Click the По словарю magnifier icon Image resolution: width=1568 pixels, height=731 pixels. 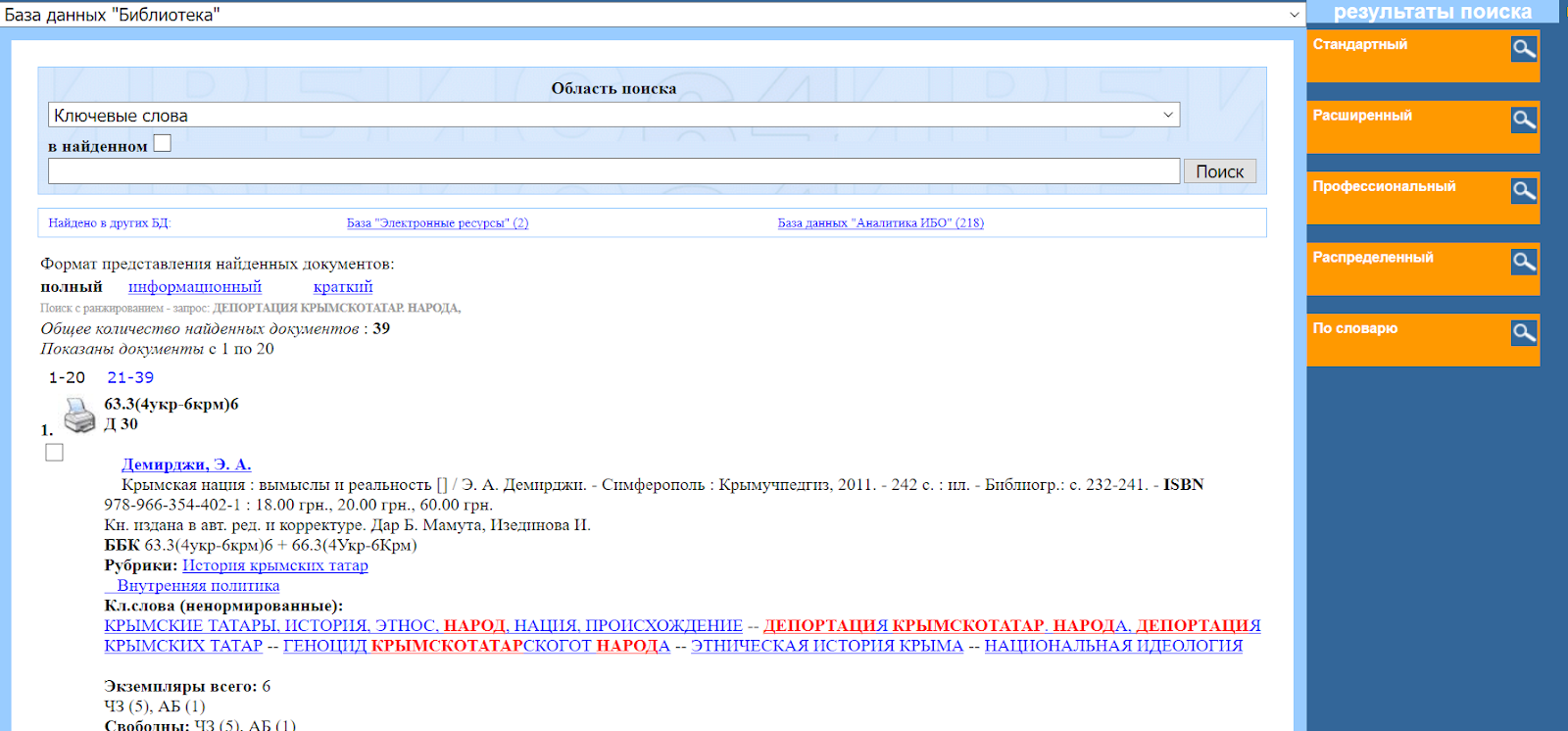1523,332
